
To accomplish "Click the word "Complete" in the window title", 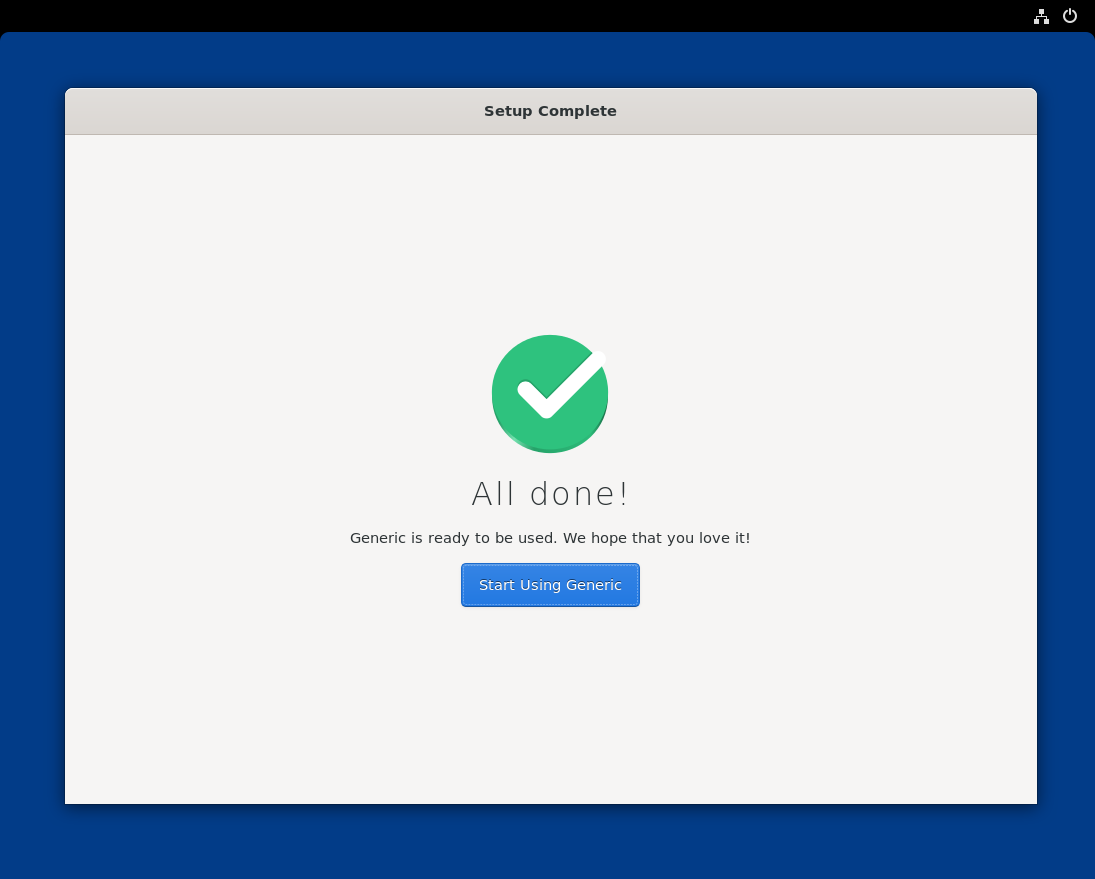I will (x=577, y=111).
